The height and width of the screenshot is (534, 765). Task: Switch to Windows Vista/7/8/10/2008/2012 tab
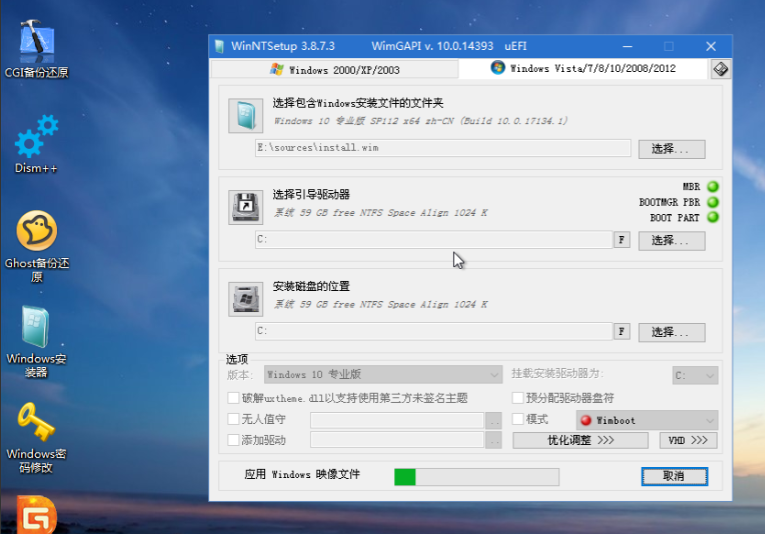583,68
